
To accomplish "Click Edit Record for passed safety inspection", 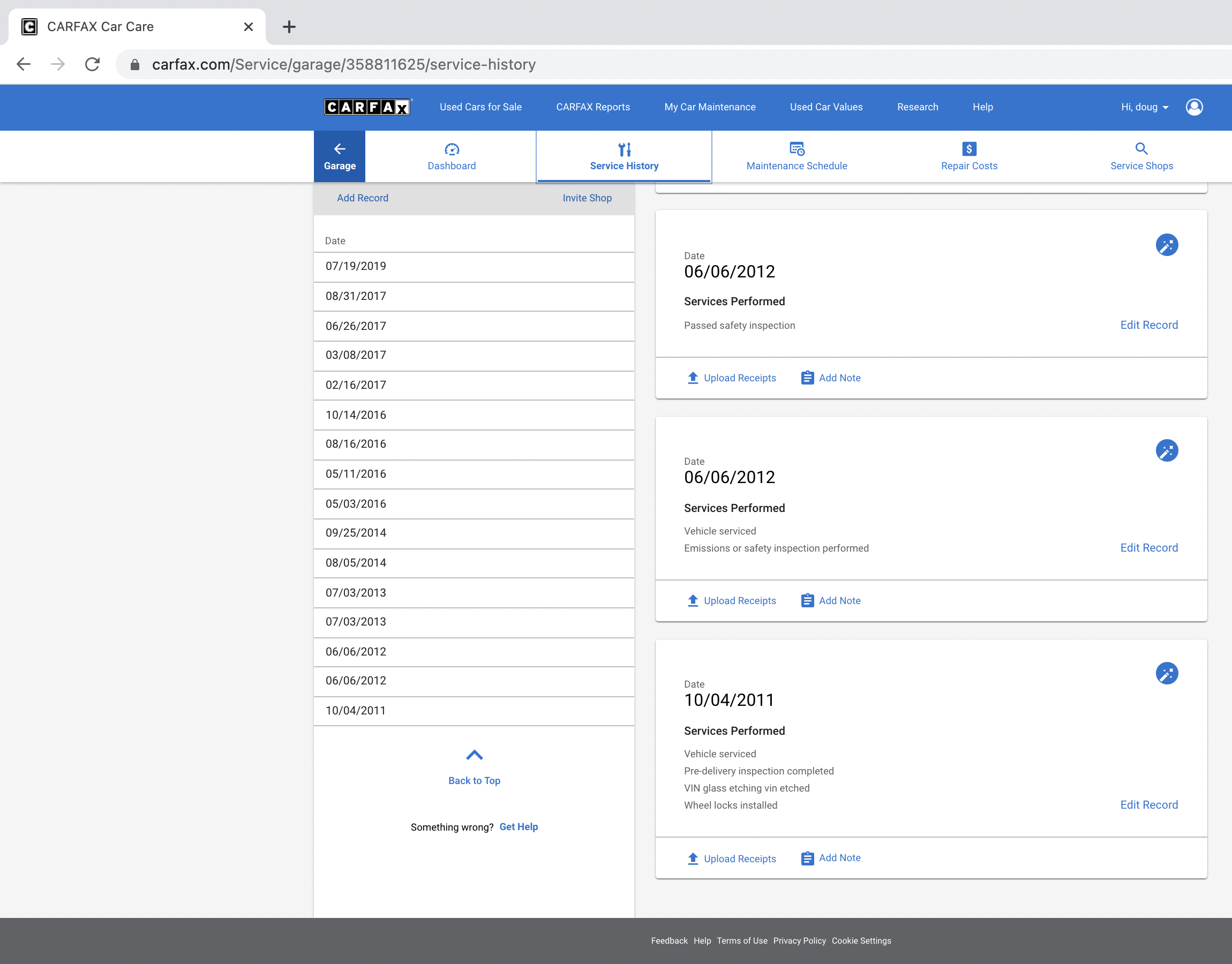I will pos(1148,325).
